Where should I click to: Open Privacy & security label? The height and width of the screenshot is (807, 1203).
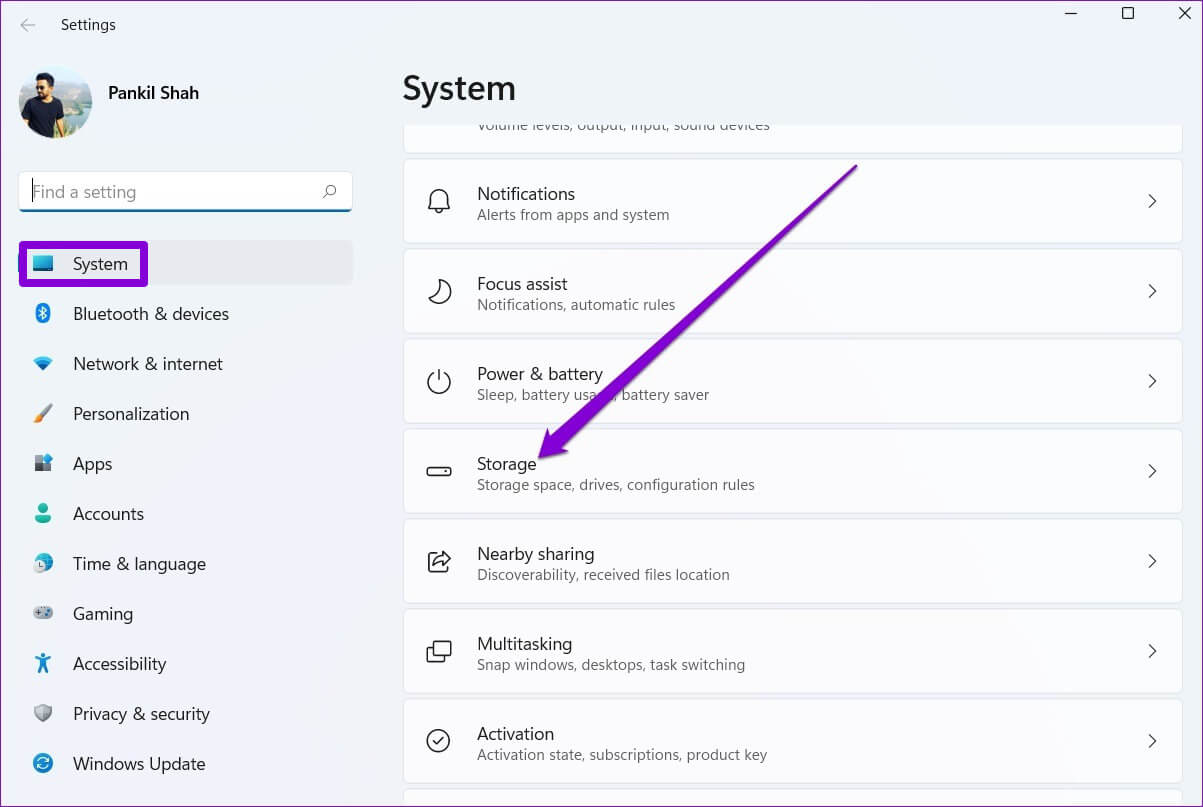pos(141,714)
